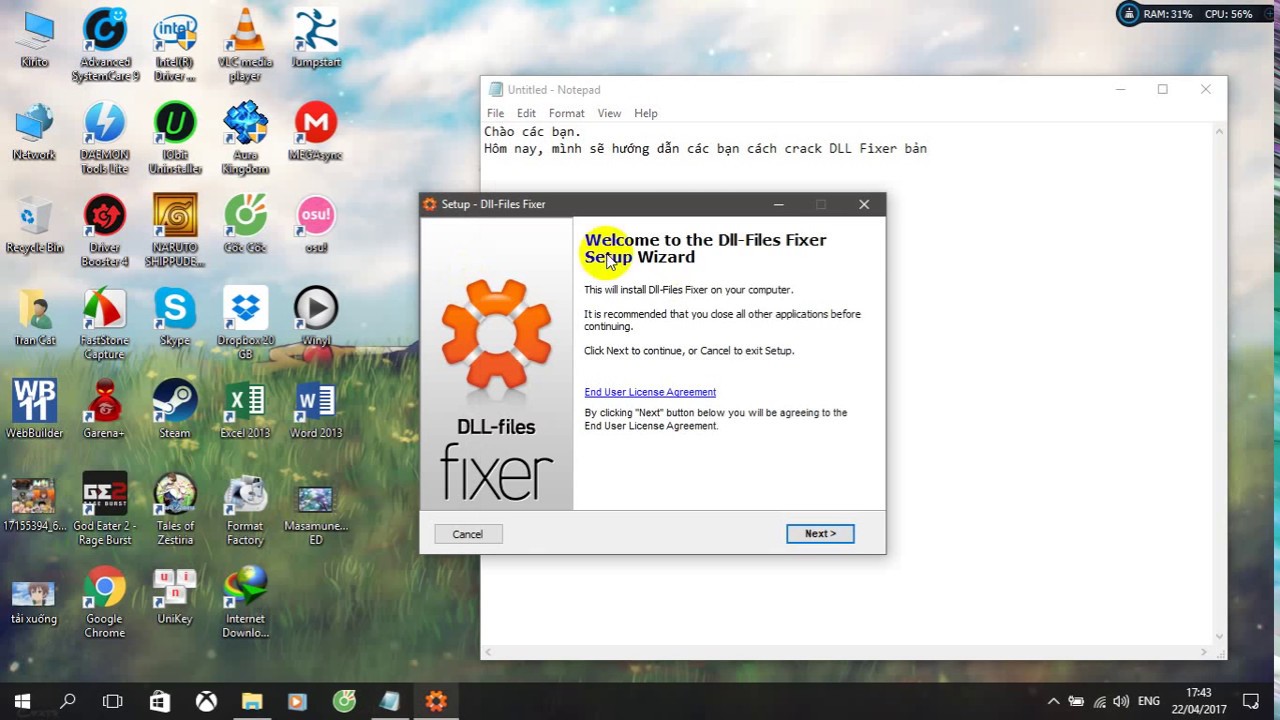This screenshot has width=1280, height=720.
Task: Open the IObit Uninstaller shortcut
Action: tap(175, 138)
